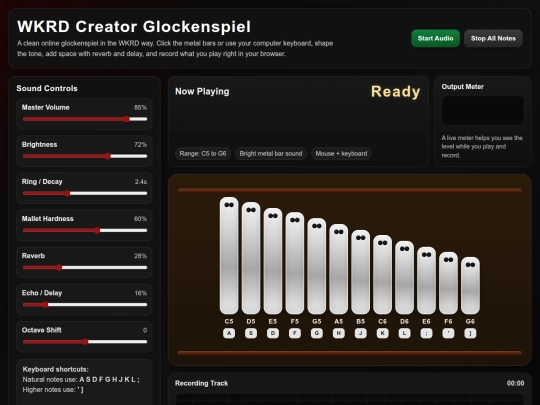
Task: Play the F5 metal bar
Action: (295, 263)
